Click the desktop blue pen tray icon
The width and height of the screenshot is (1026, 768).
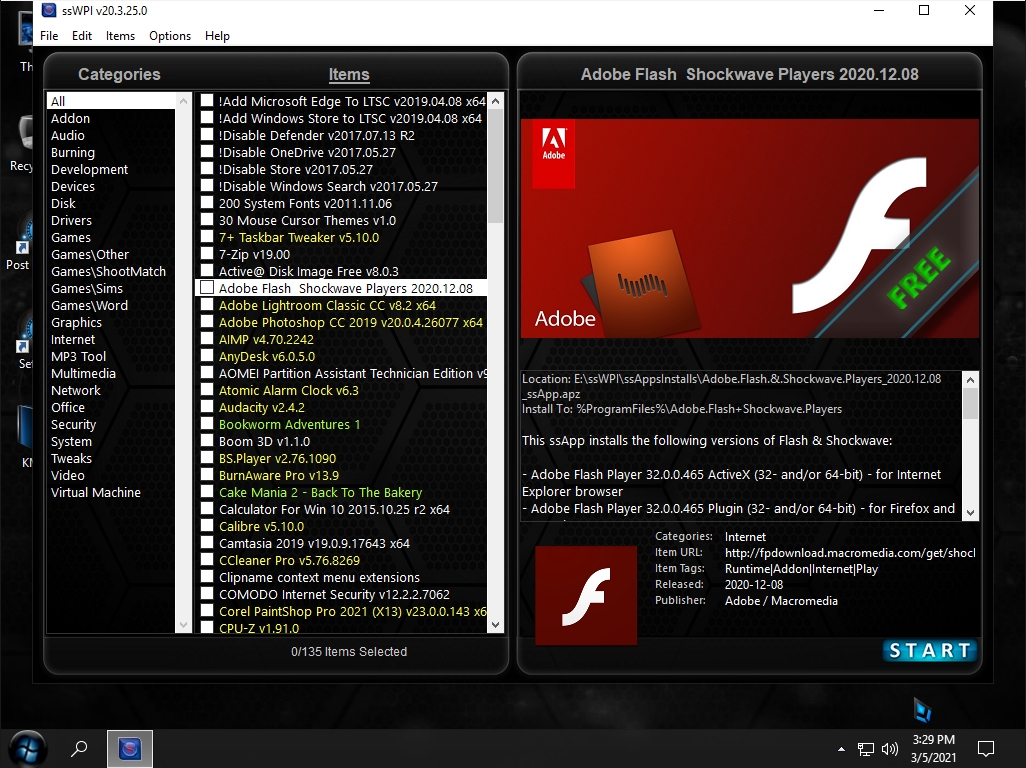tap(923, 710)
